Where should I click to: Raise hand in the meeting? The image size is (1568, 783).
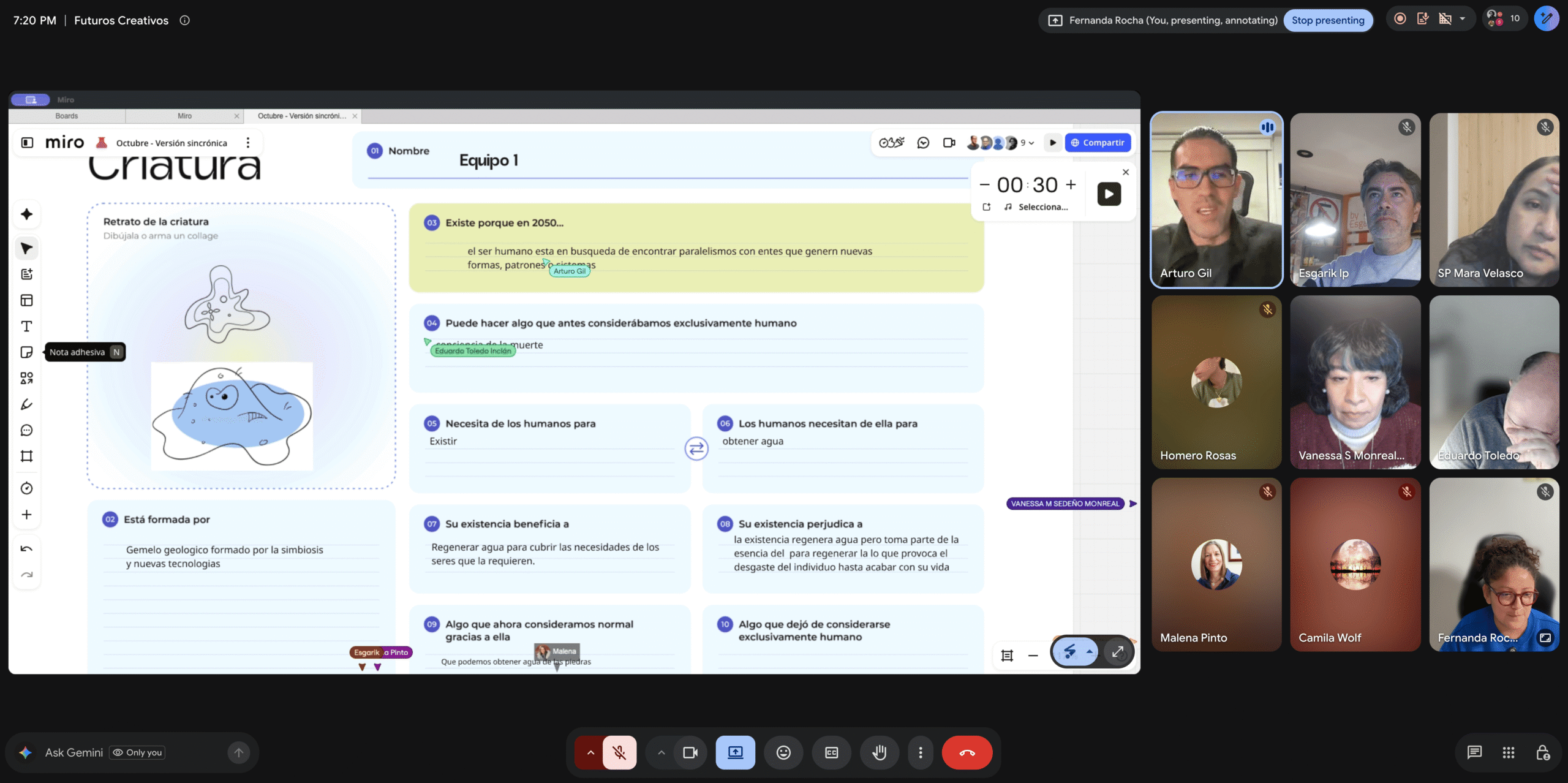[x=879, y=752]
